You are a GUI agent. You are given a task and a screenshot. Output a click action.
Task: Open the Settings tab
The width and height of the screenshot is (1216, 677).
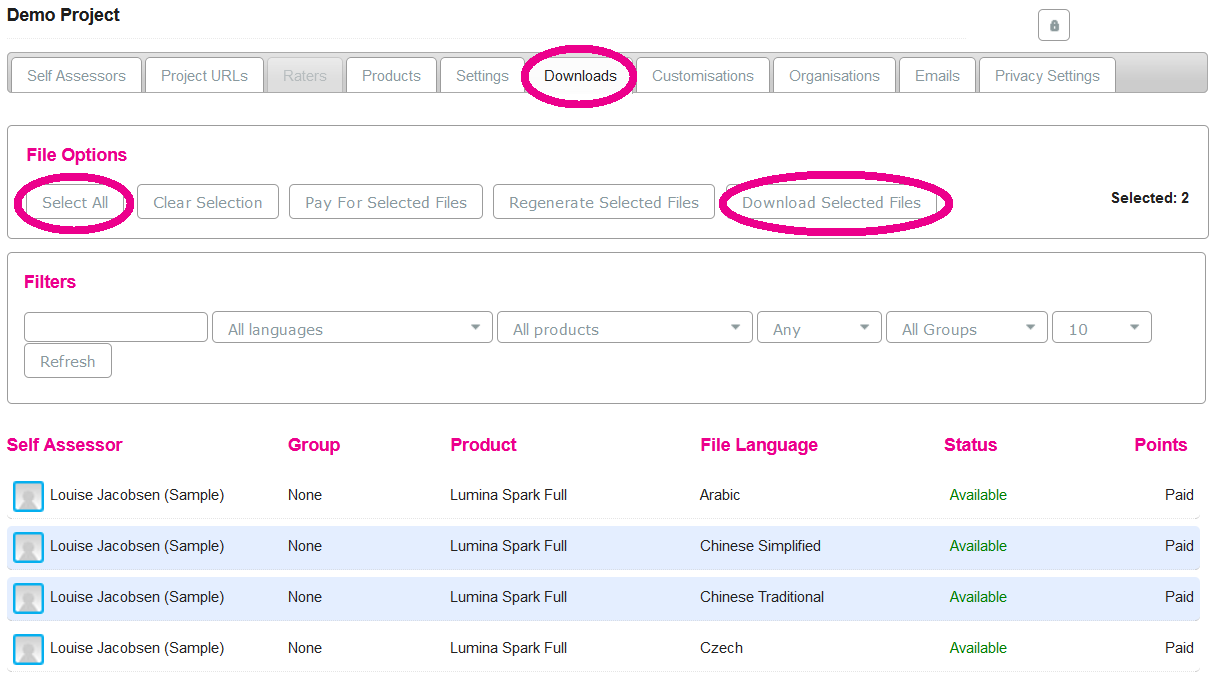482,75
